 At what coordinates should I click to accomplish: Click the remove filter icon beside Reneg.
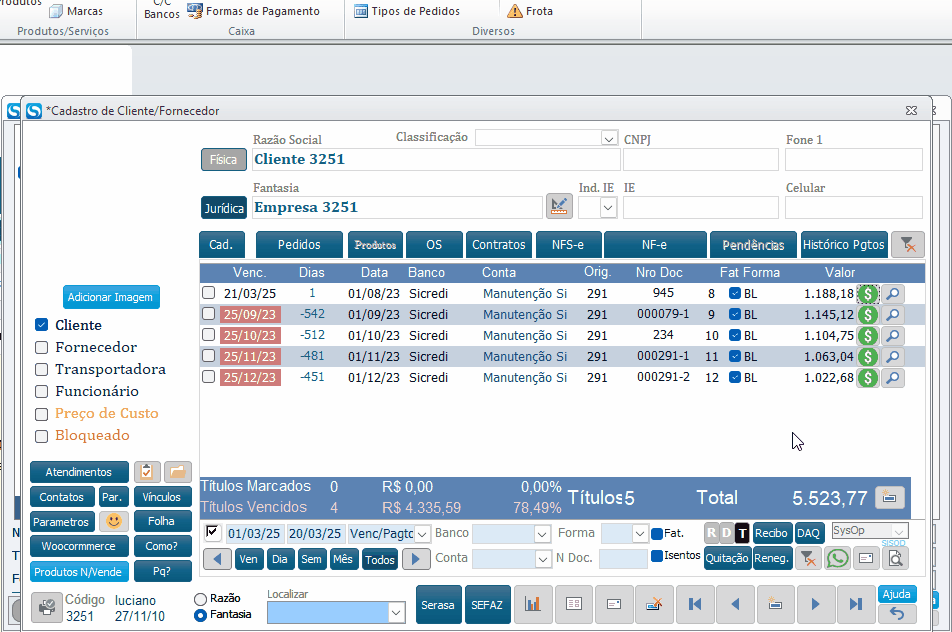[808, 558]
